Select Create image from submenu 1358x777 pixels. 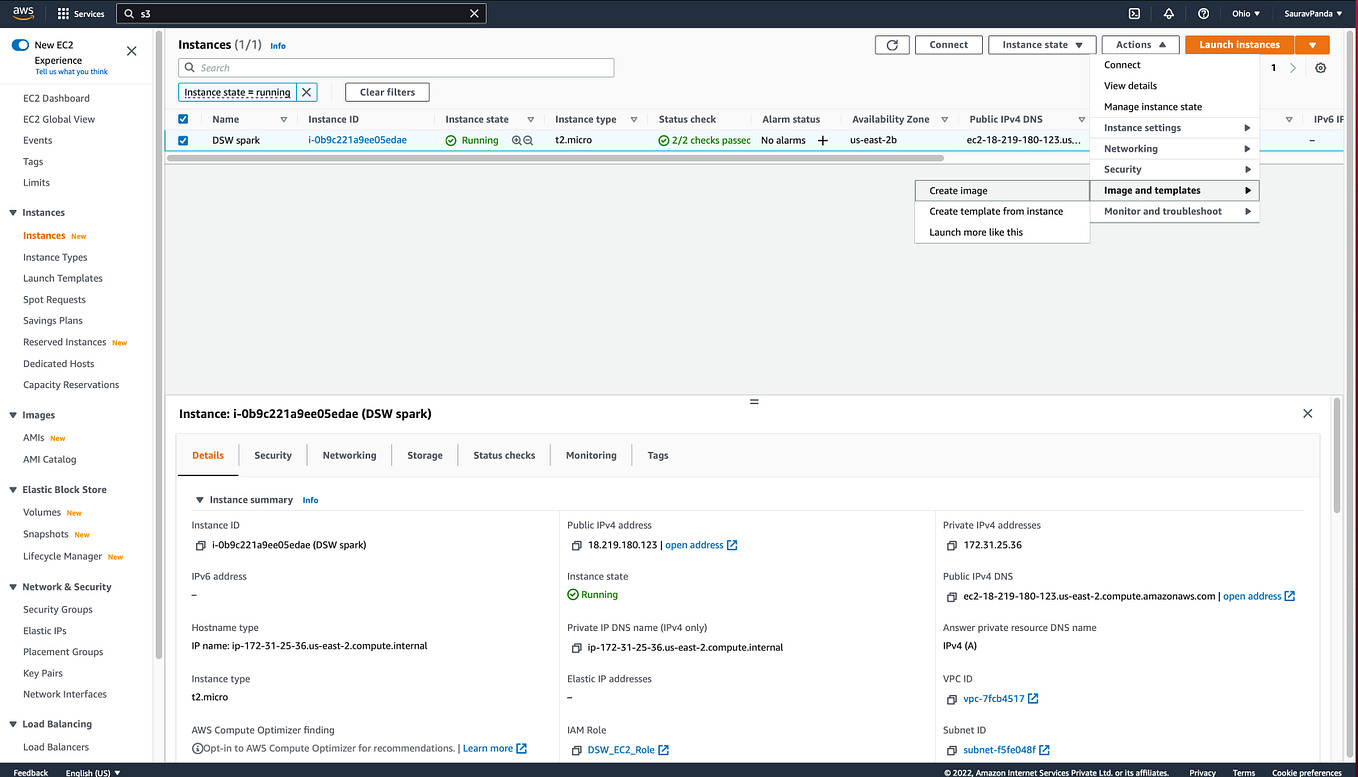pyautogui.click(x=1002, y=190)
